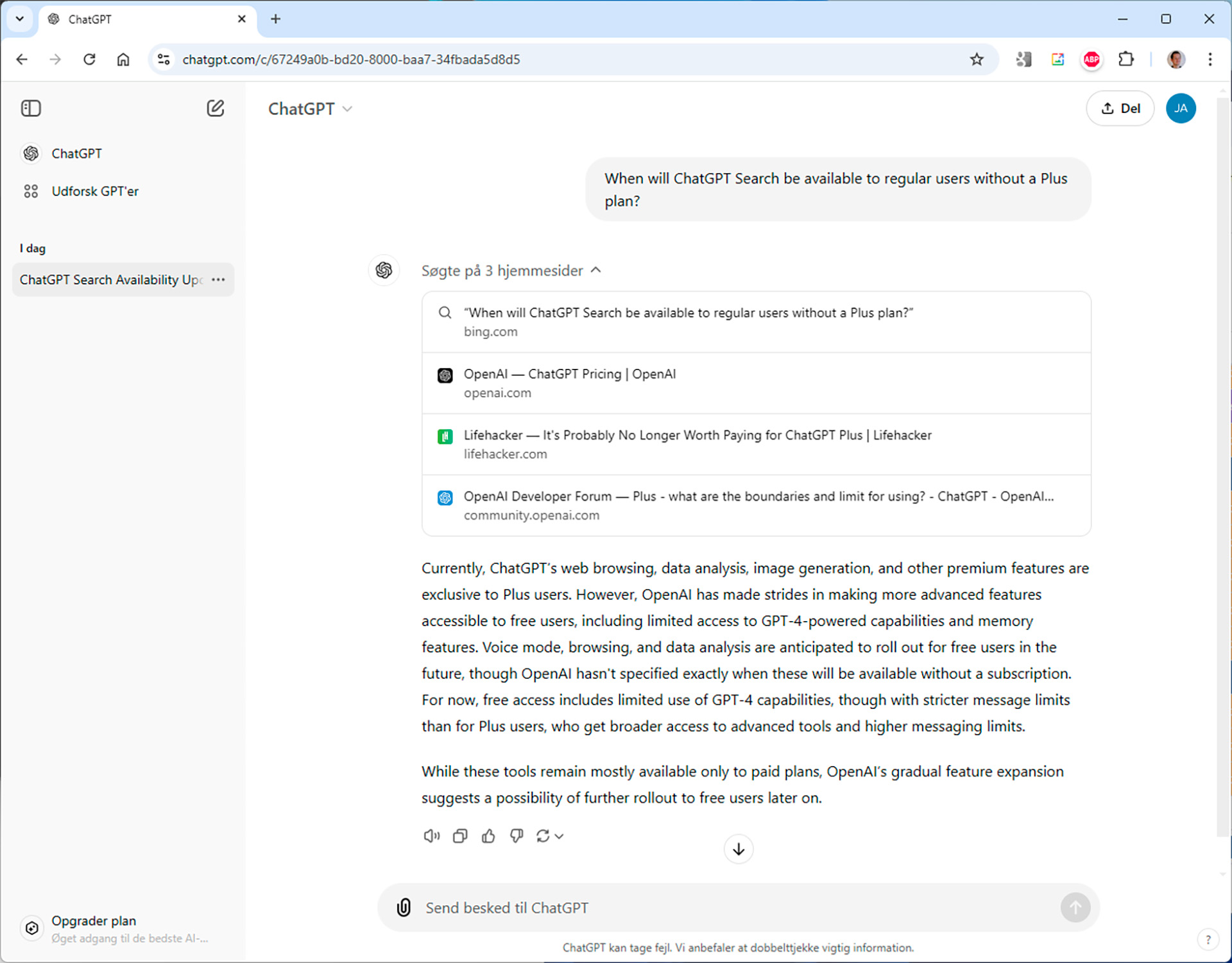
Task: Go to browser home page
Action: point(123,59)
